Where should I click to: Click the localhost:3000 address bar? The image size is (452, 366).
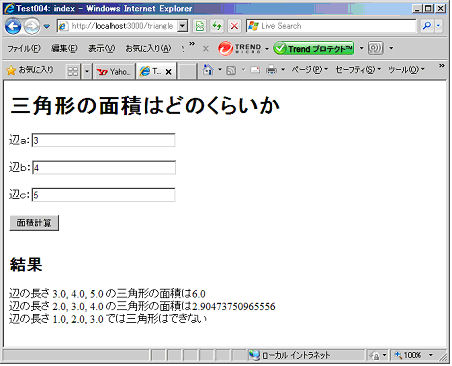tap(118, 26)
